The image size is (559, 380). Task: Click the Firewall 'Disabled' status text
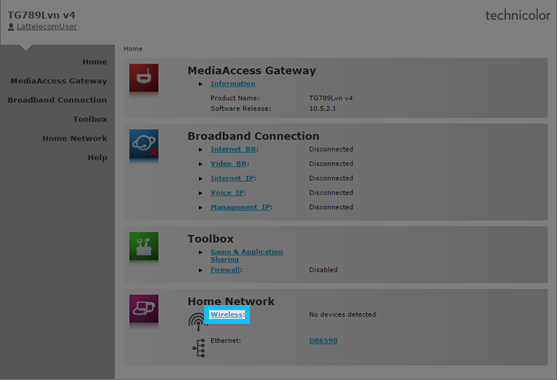[323, 270]
